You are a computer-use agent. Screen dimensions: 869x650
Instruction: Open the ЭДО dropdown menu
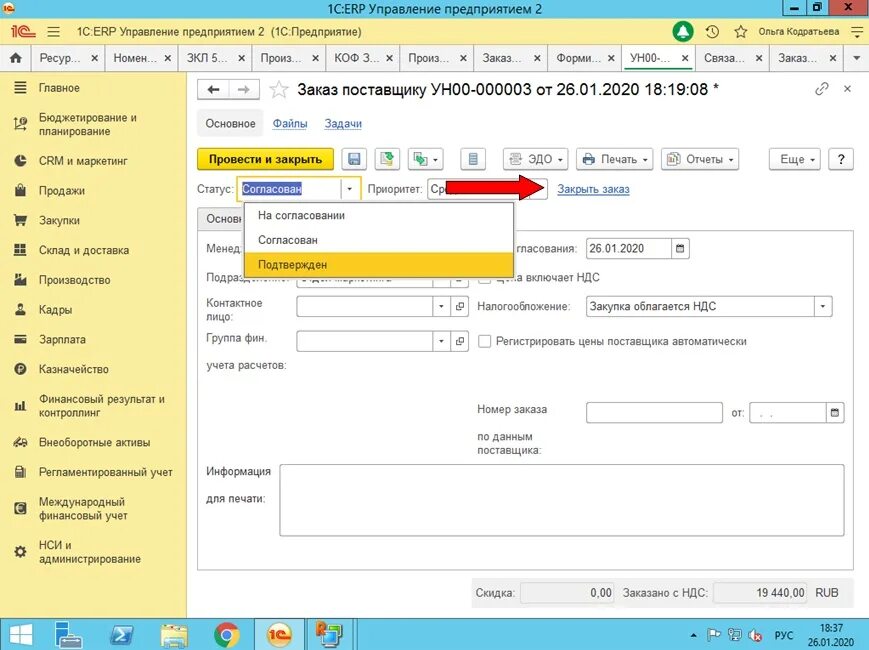coord(535,159)
